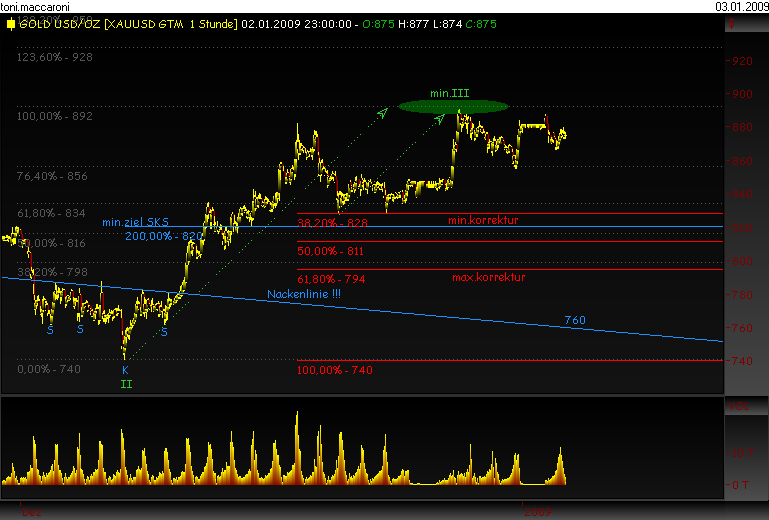The height and width of the screenshot is (520, 769).
Task: Click the red '61,80% - 794' retracement label
Action: (331, 279)
